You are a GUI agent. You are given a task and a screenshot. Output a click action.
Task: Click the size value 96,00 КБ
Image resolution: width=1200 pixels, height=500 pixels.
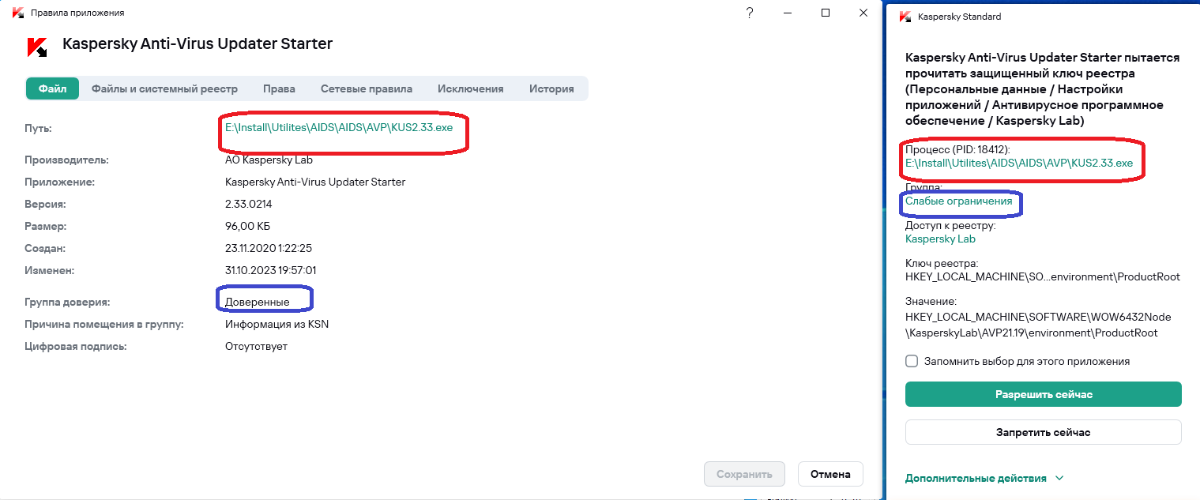(x=248, y=226)
